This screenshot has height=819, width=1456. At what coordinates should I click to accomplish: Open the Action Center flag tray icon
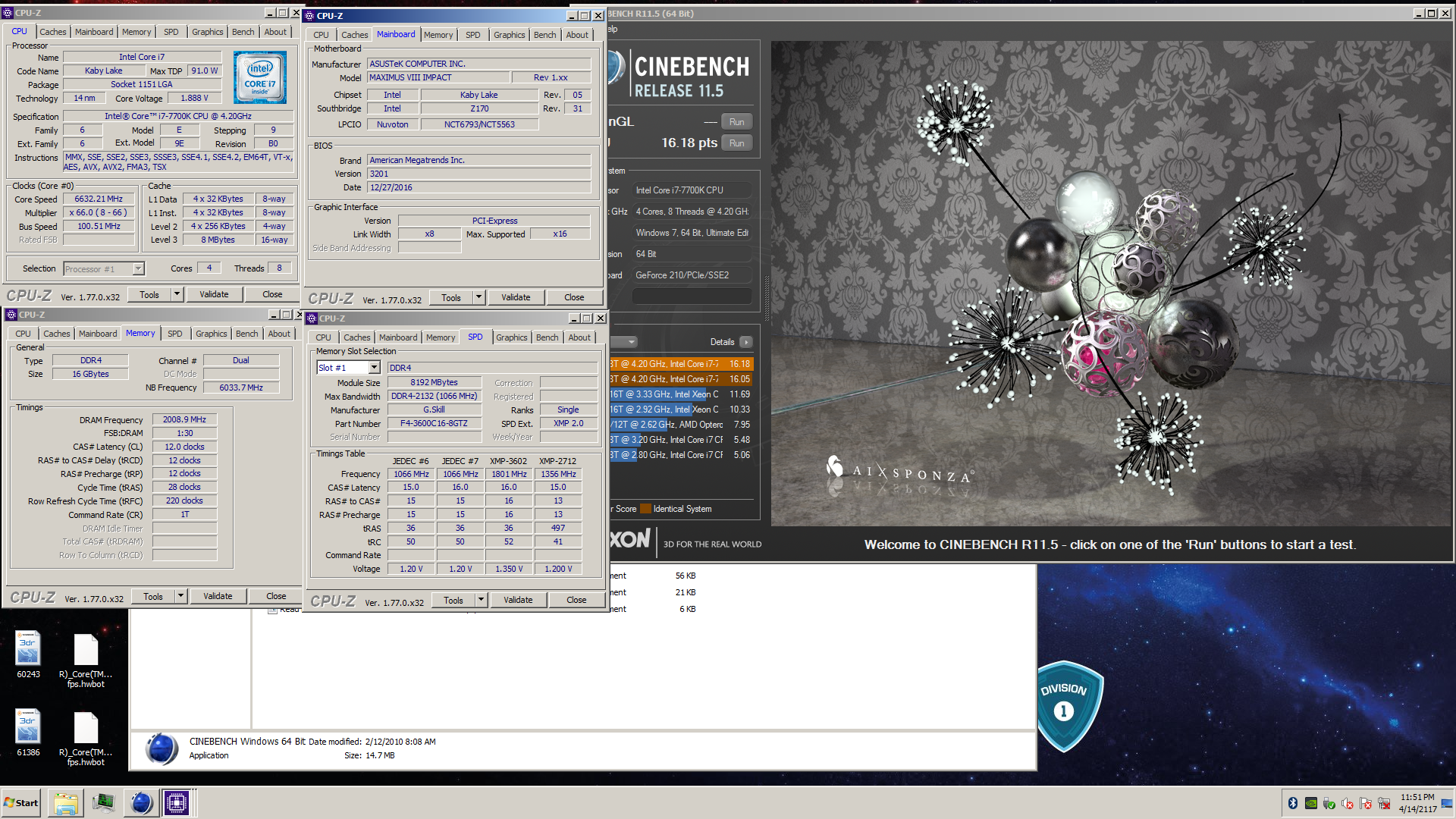click(x=1366, y=803)
